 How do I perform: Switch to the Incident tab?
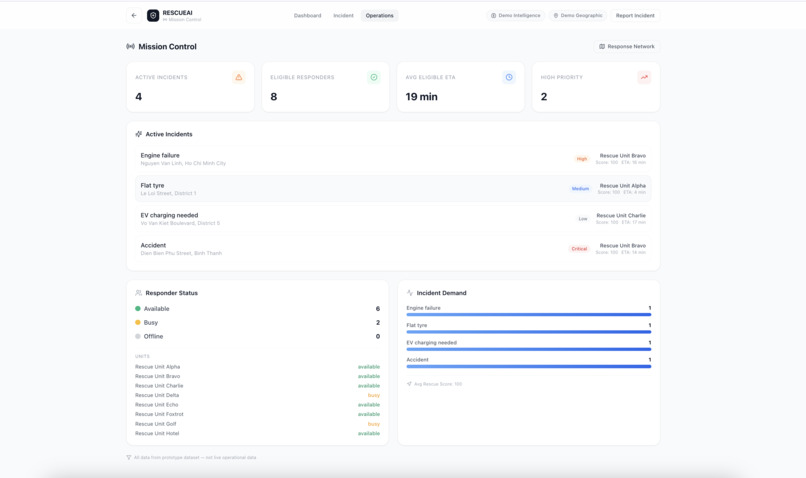pyautogui.click(x=343, y=15)
